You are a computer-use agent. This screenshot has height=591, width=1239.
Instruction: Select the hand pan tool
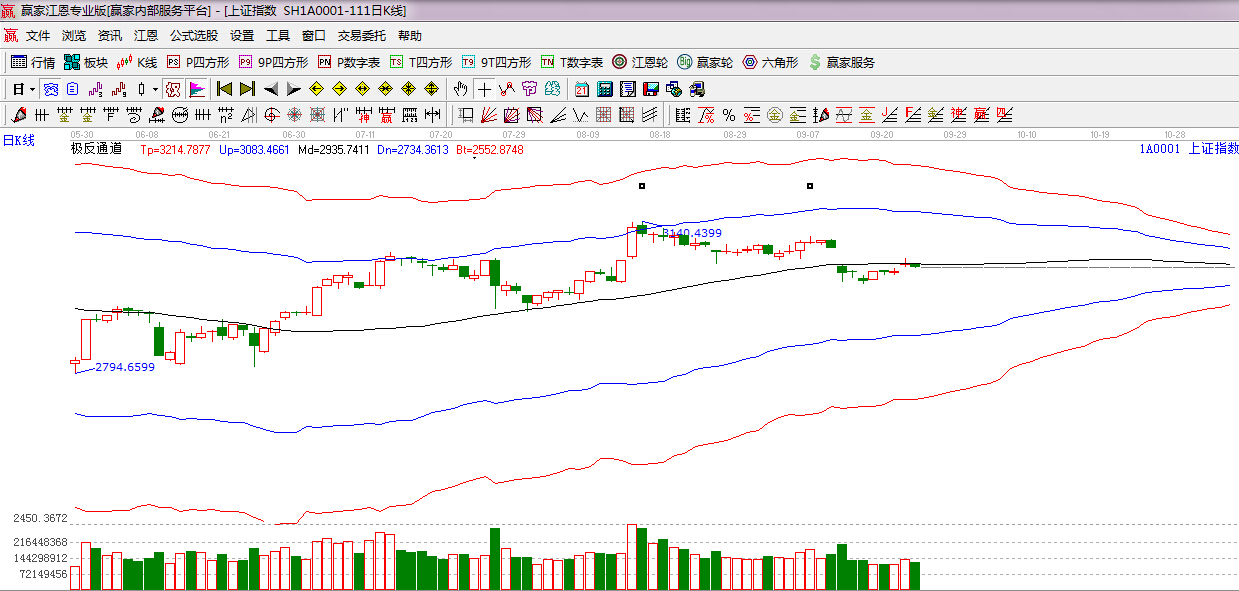[x=460, y=89]
